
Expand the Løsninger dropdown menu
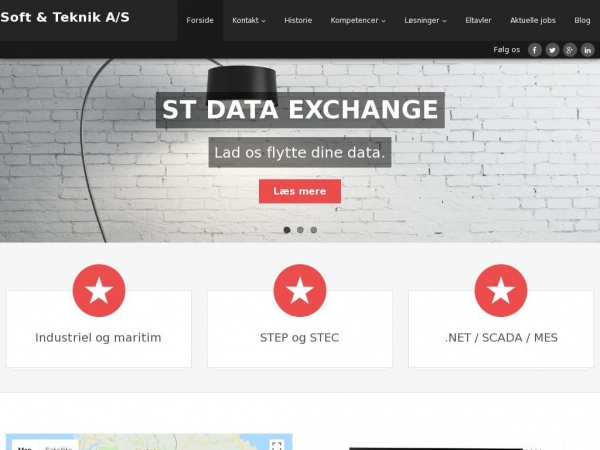[x=426, y=20]
